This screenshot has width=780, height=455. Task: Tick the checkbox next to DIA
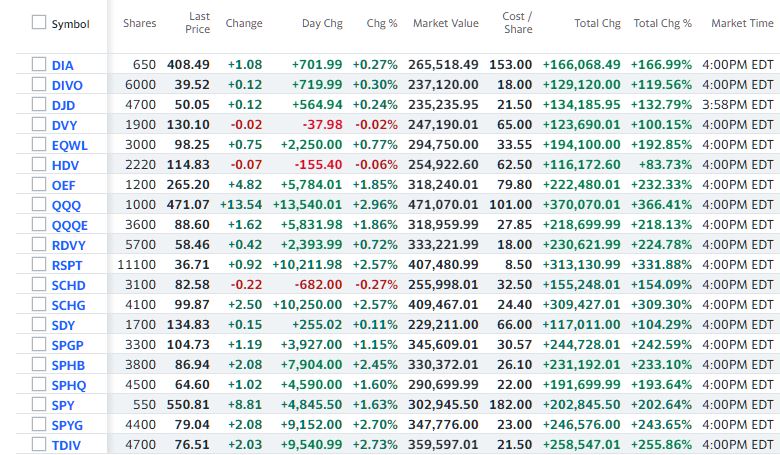point(39,65)
